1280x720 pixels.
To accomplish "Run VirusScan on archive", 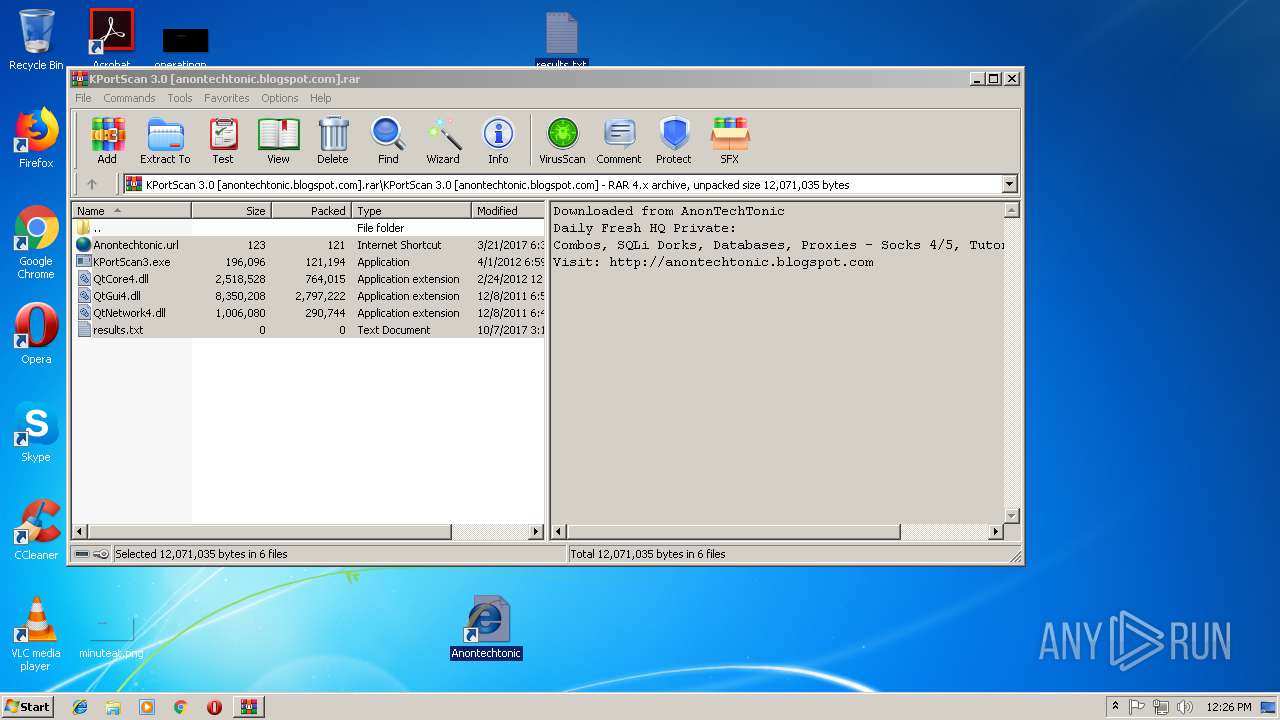I will click(x=562, y=140).
